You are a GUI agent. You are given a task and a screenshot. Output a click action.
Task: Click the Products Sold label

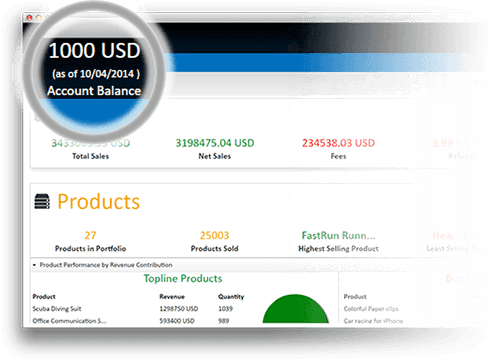pos(214,249)
